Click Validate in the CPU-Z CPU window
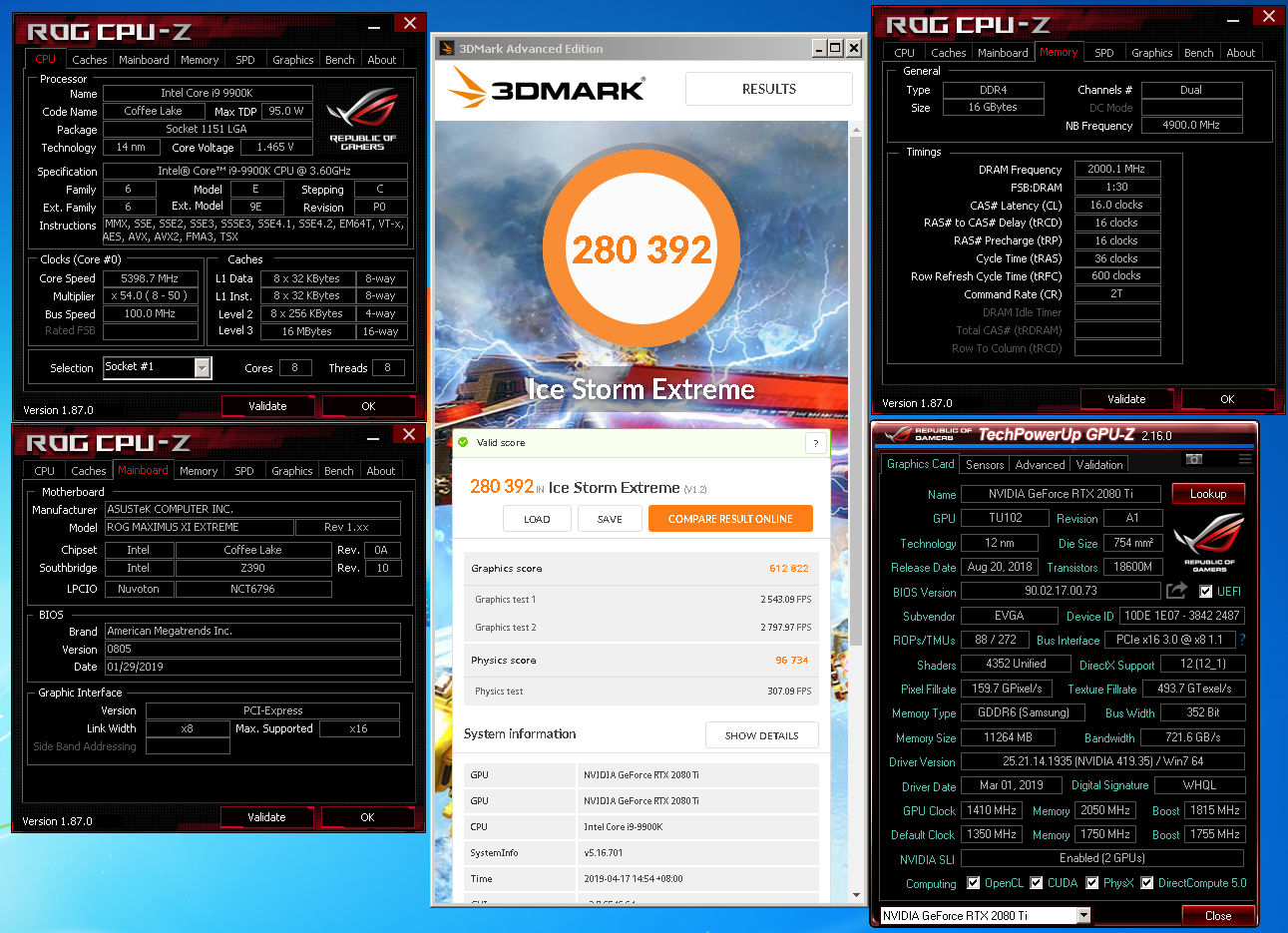The width and height of the screenshot is (1288, 933). click(x=267, y=406)
